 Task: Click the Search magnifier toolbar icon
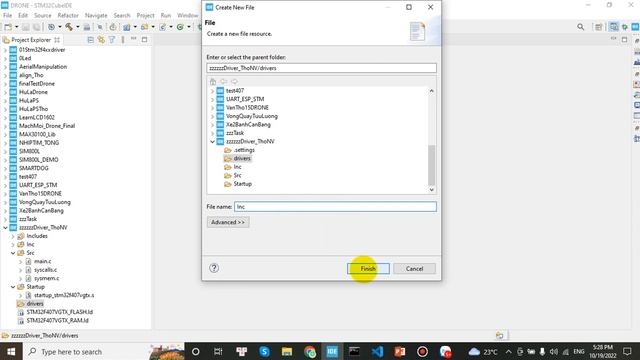tap(580, 27)
